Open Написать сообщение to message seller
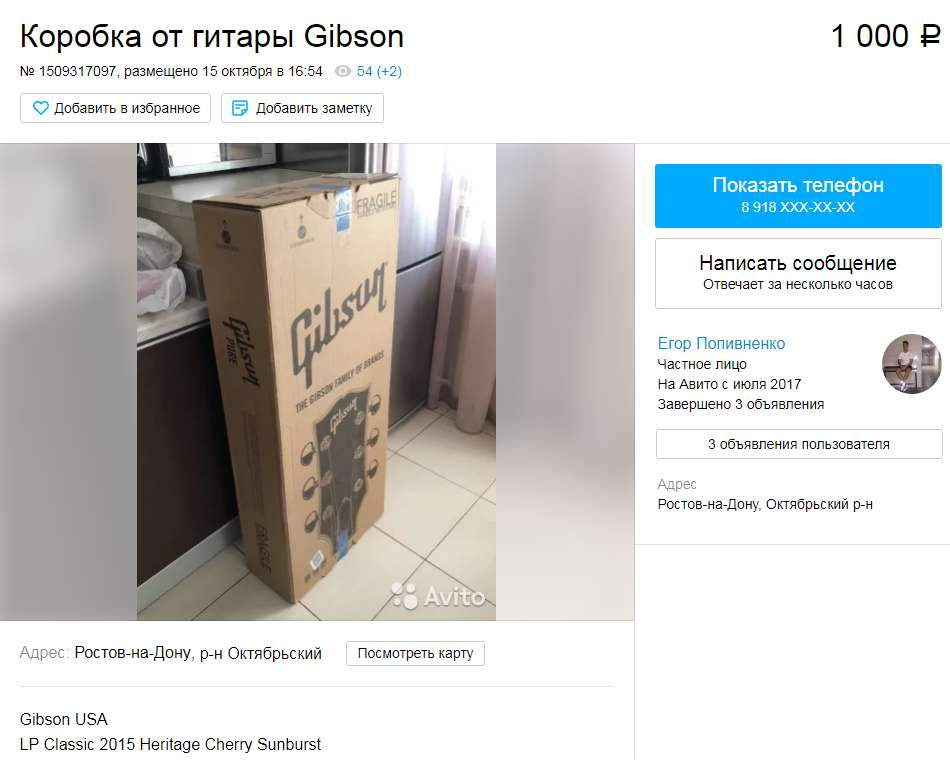The width and height of the screenshot is (950, 764). point(798,273)
